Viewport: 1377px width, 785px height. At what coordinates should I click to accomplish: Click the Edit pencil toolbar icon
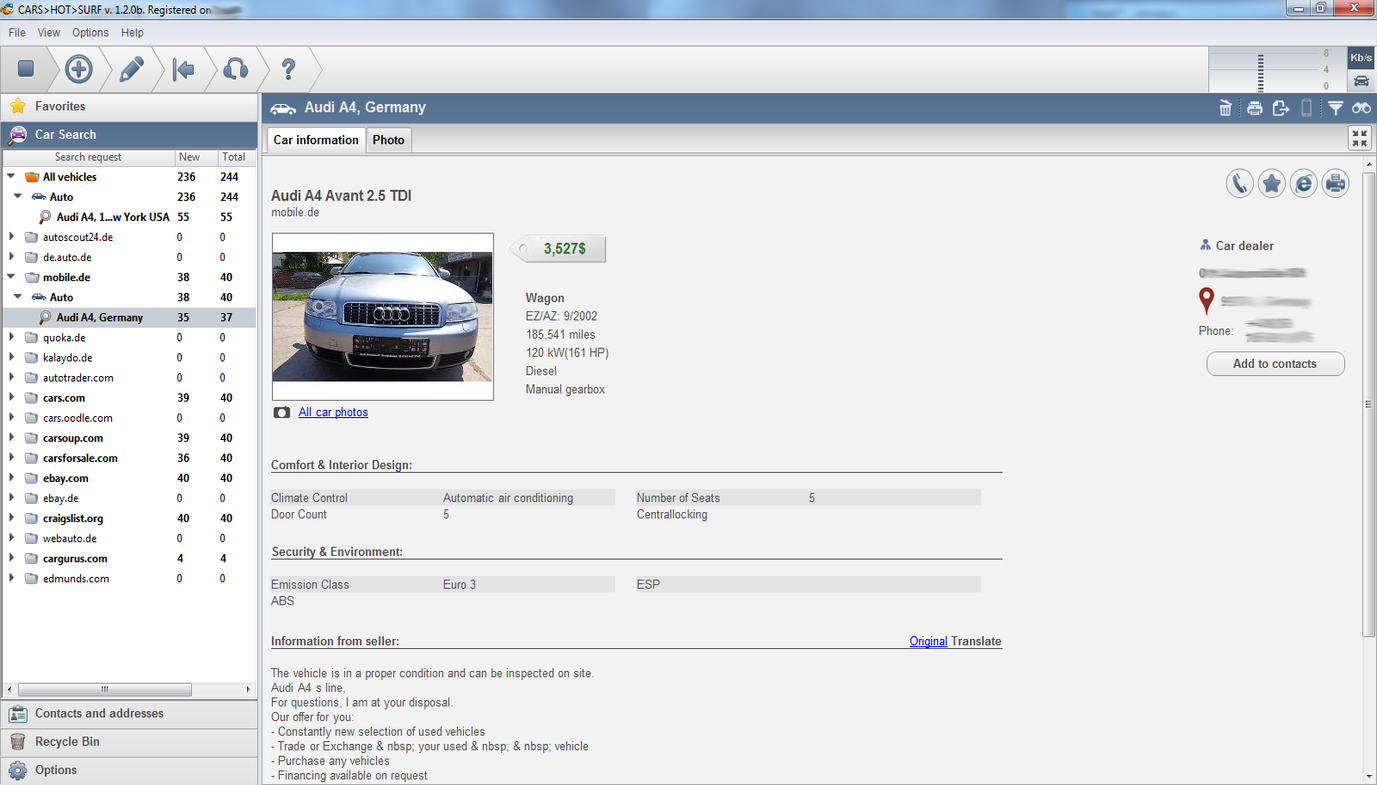click(132, 69)
